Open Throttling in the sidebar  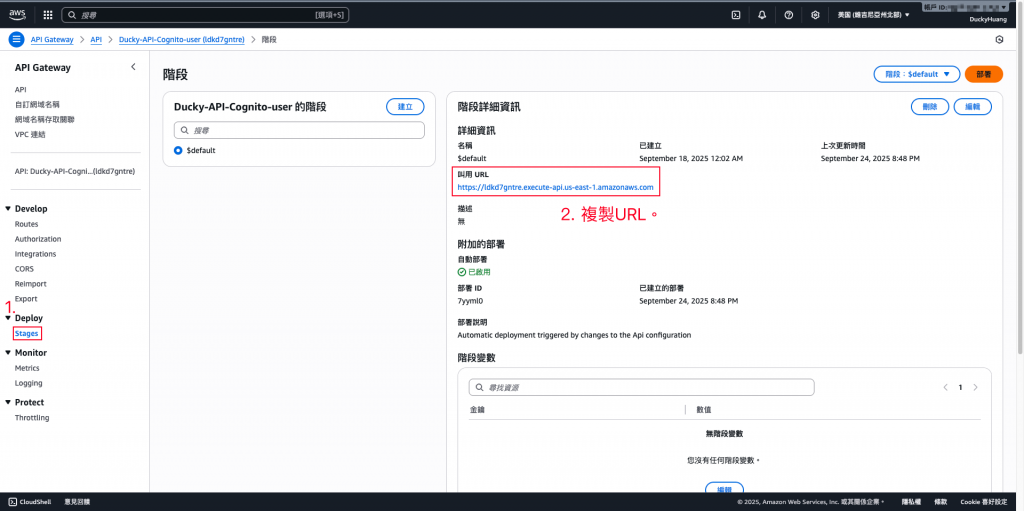(x=32, y=418)
